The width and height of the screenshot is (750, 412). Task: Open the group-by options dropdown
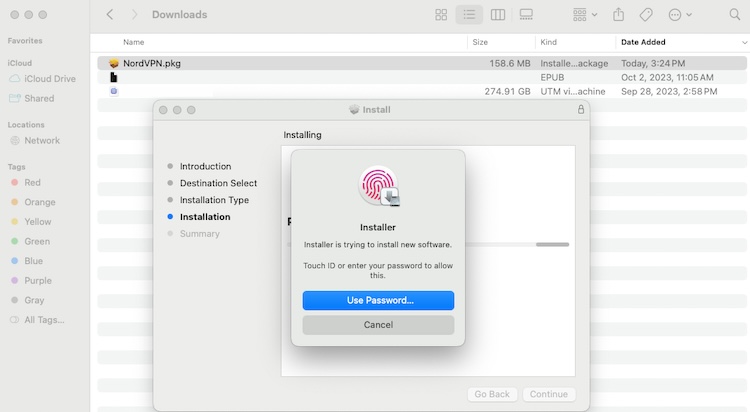pos(585,15)
